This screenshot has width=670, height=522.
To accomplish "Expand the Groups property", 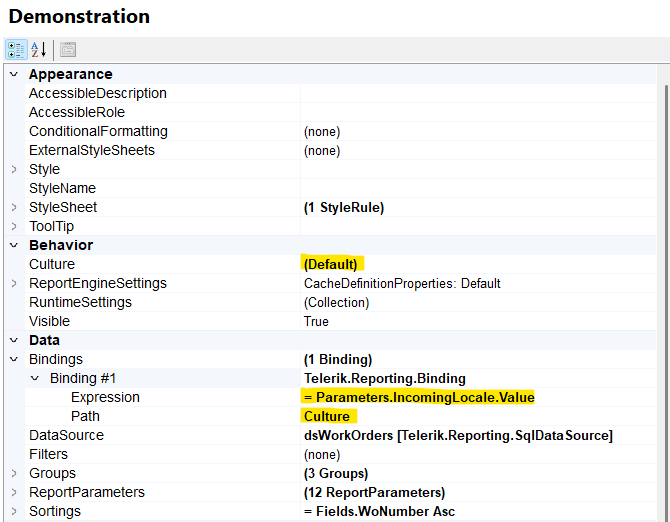I will tap(14, 473).
